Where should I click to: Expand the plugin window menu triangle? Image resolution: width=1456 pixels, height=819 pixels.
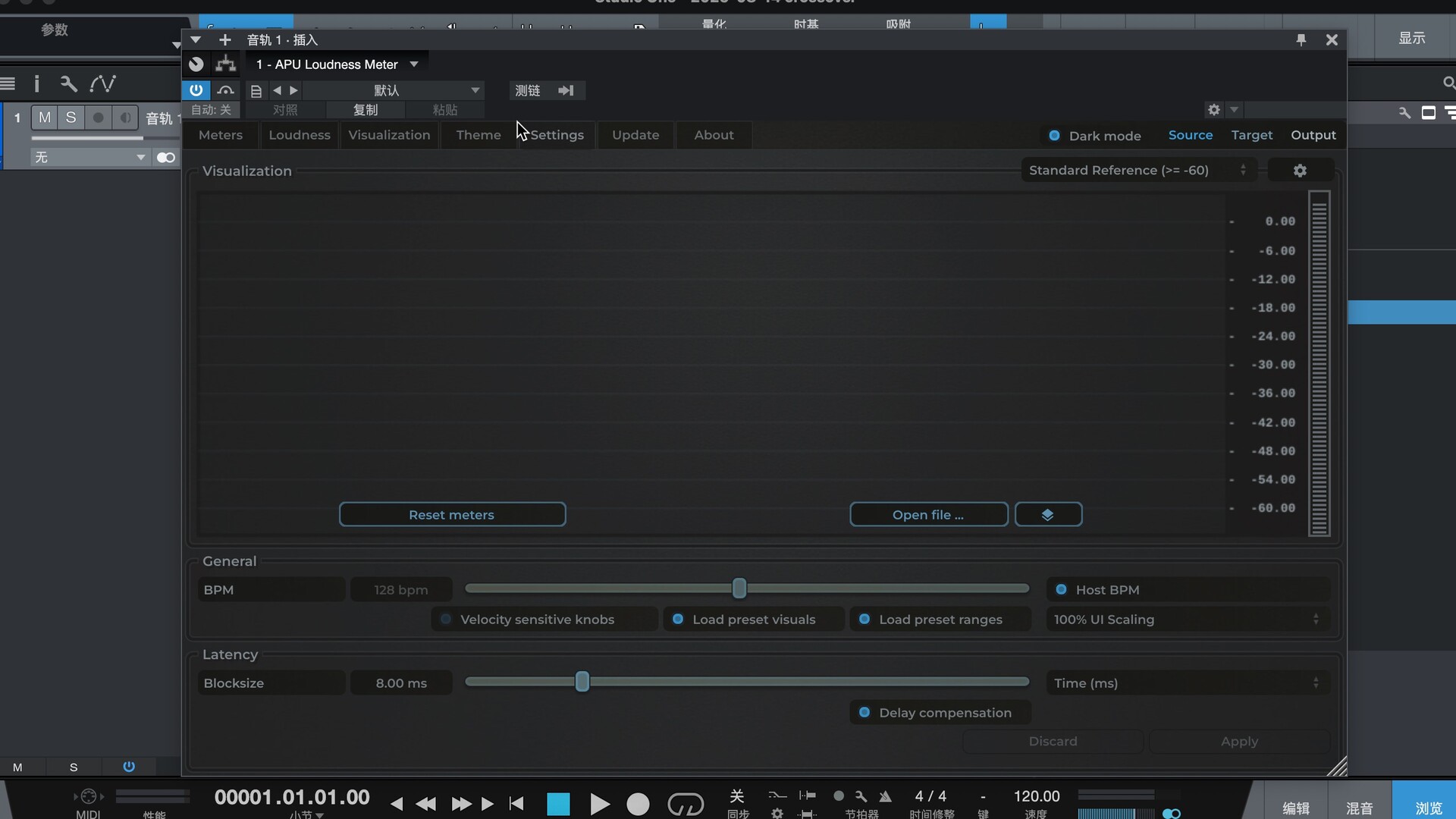[x=196, y=39]
